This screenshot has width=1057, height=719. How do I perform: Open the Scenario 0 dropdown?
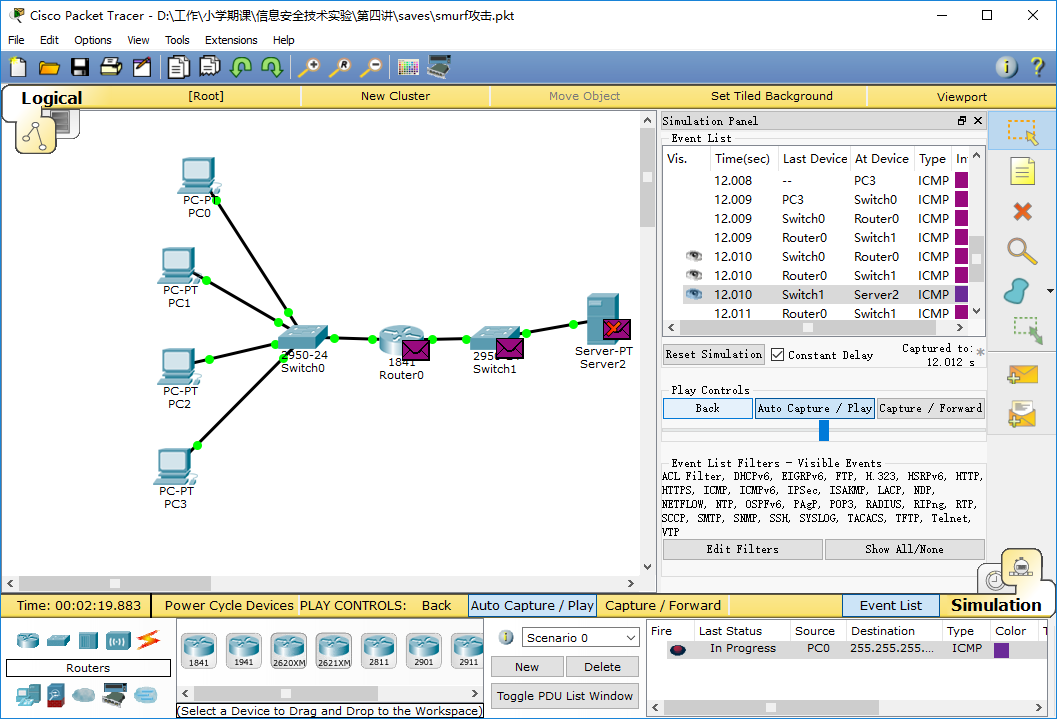pyautogui.click(x=580, y=637)
